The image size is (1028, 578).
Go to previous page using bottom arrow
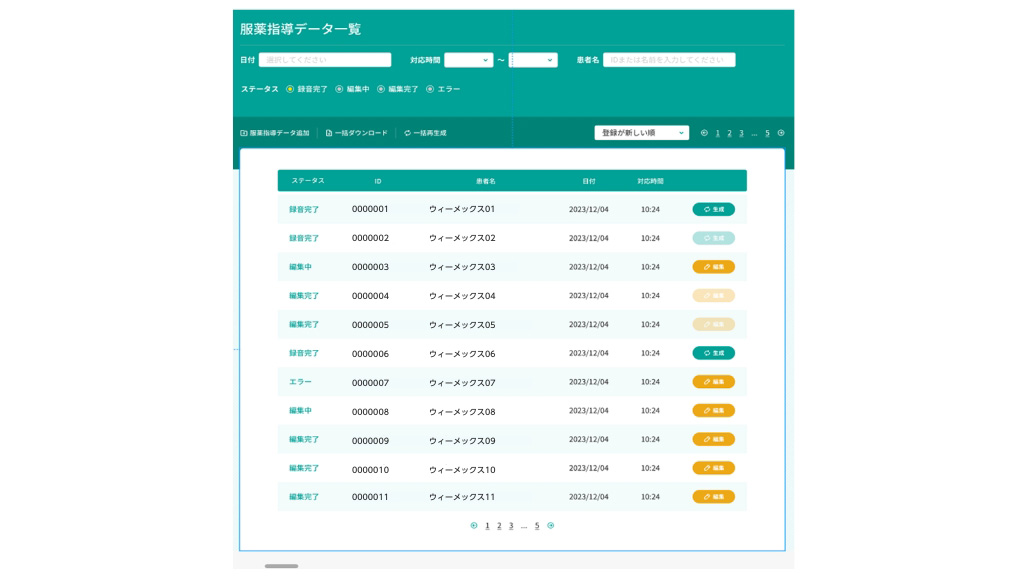coord(474,526)
